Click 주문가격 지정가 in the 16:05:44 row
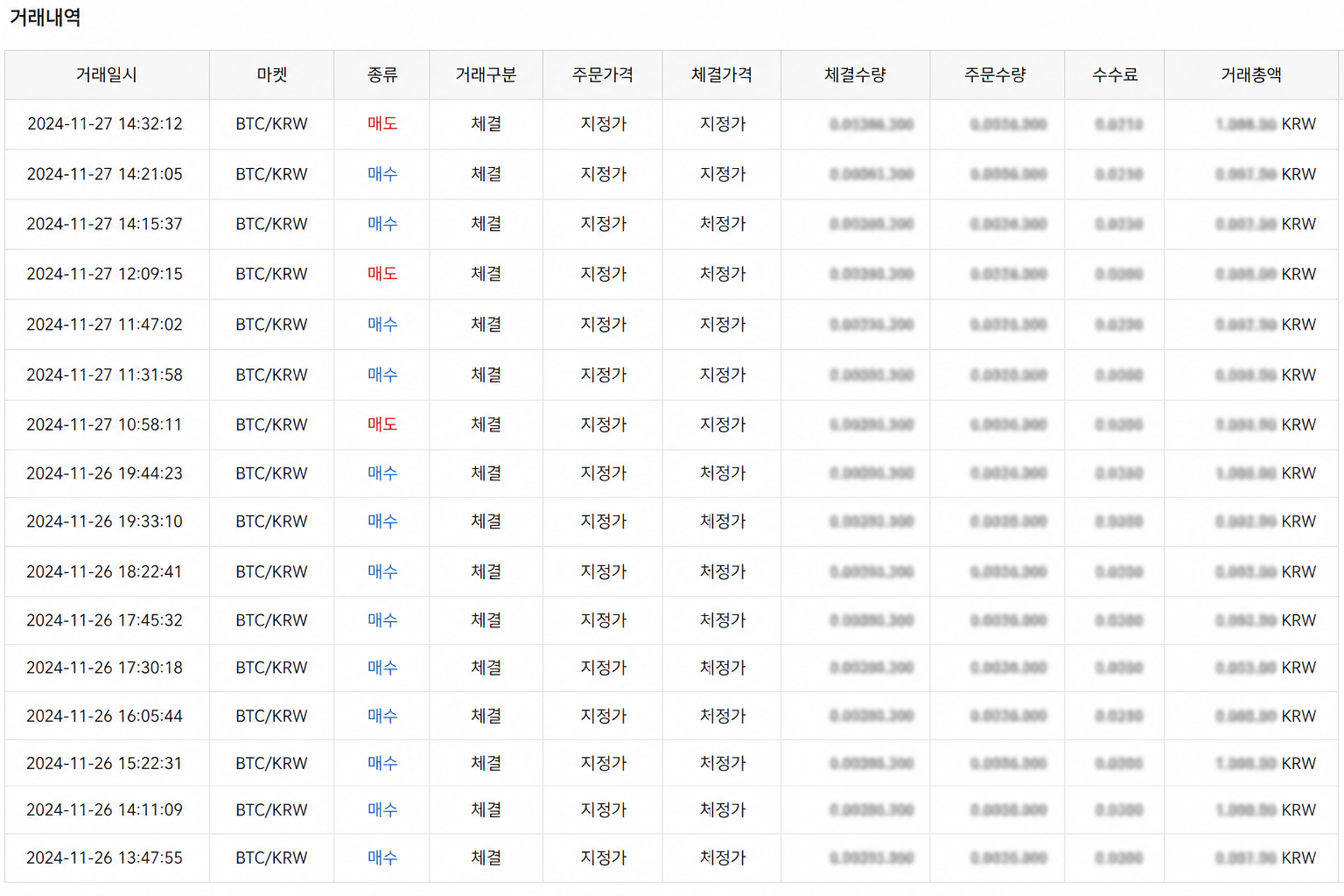This screenshot has width=1344, height=896. pyautogui.click(x=604, y=716)
